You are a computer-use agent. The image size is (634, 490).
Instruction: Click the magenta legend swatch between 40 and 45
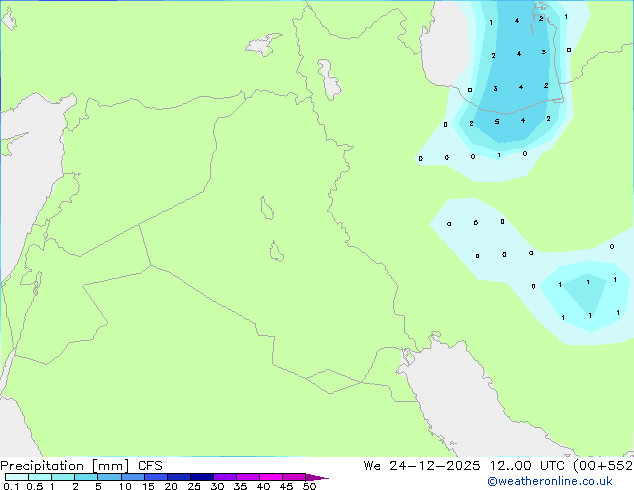pyautogui.click(x=271, y=477)
